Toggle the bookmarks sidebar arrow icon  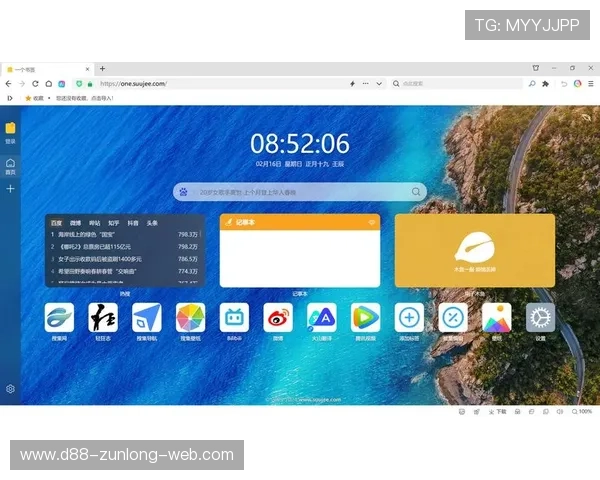click(x=10, y=98)
